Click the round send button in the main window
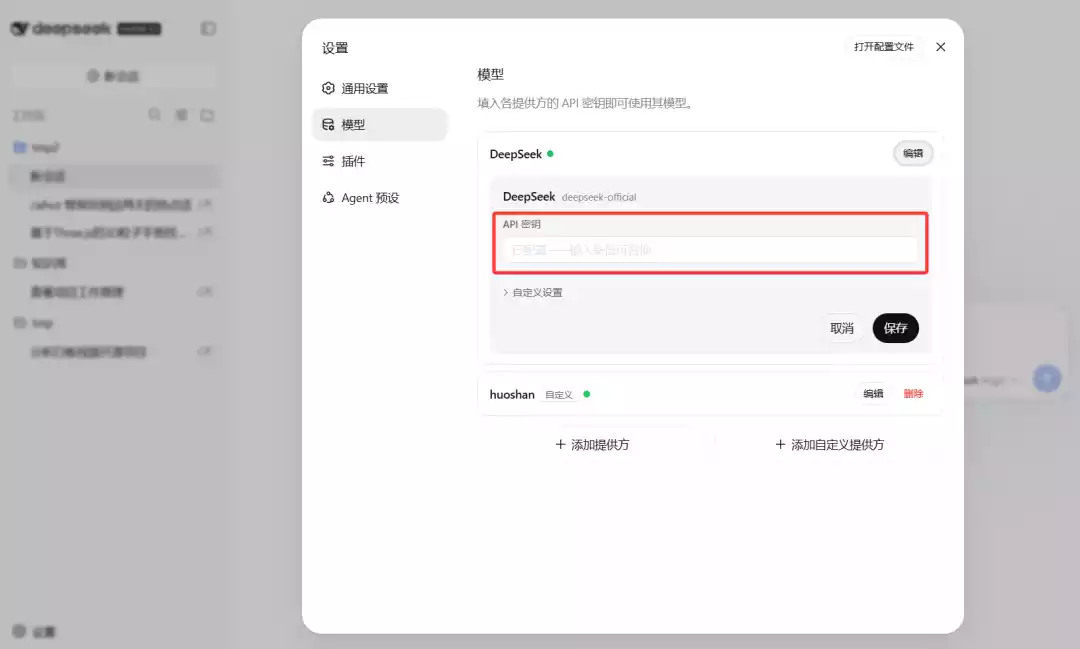Viewport: 1080px width, 649px height. [x=1046, y=378]
